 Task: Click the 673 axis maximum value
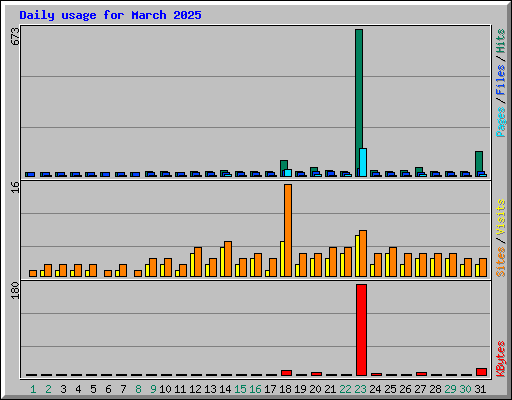point(15,36)
